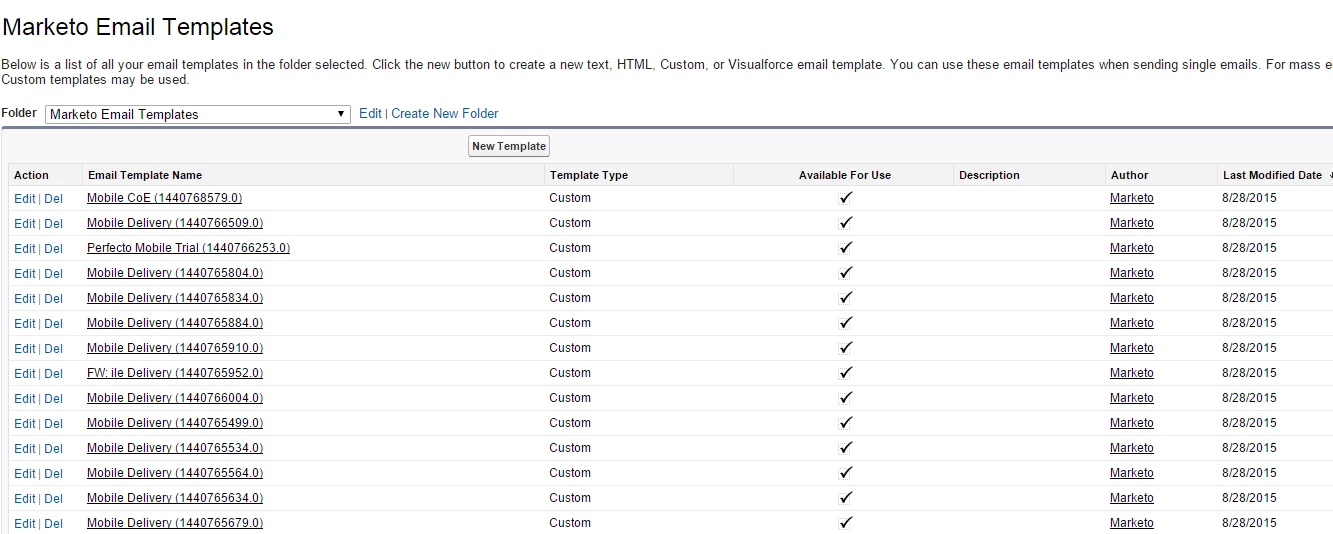Open the Mobile Delivery (1440765499.0) template

175,423
